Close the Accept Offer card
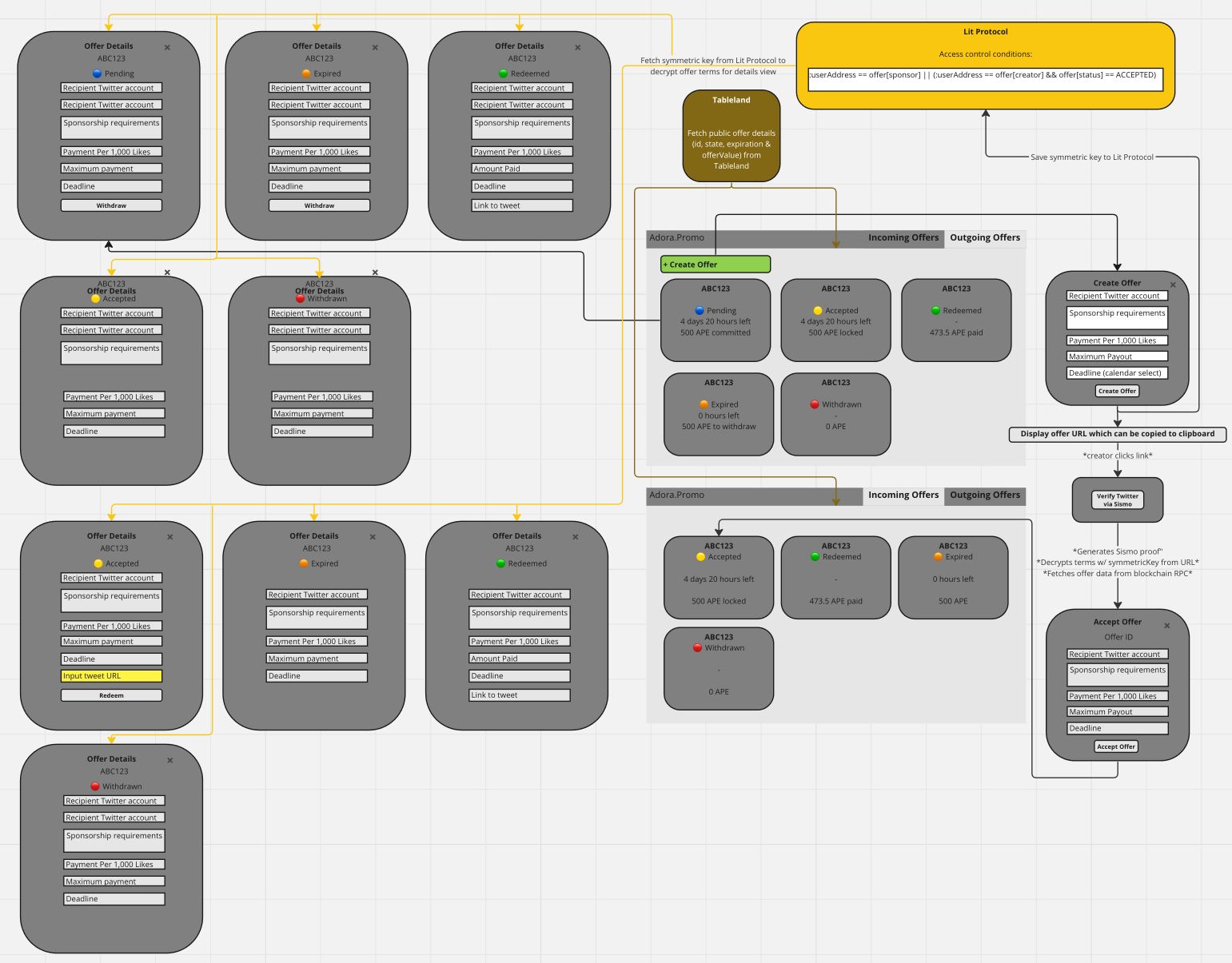Viewport: 1232px width, 963px height. 1166,626
